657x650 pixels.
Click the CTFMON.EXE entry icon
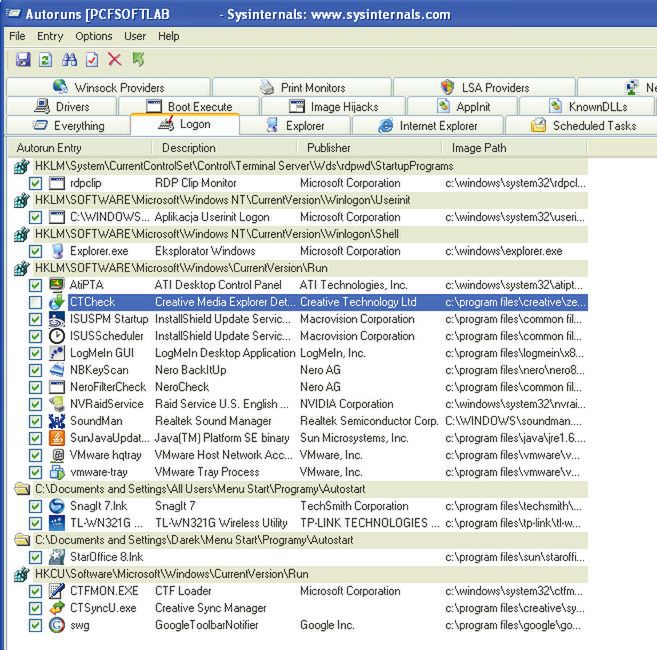click(x=57, y=591)
